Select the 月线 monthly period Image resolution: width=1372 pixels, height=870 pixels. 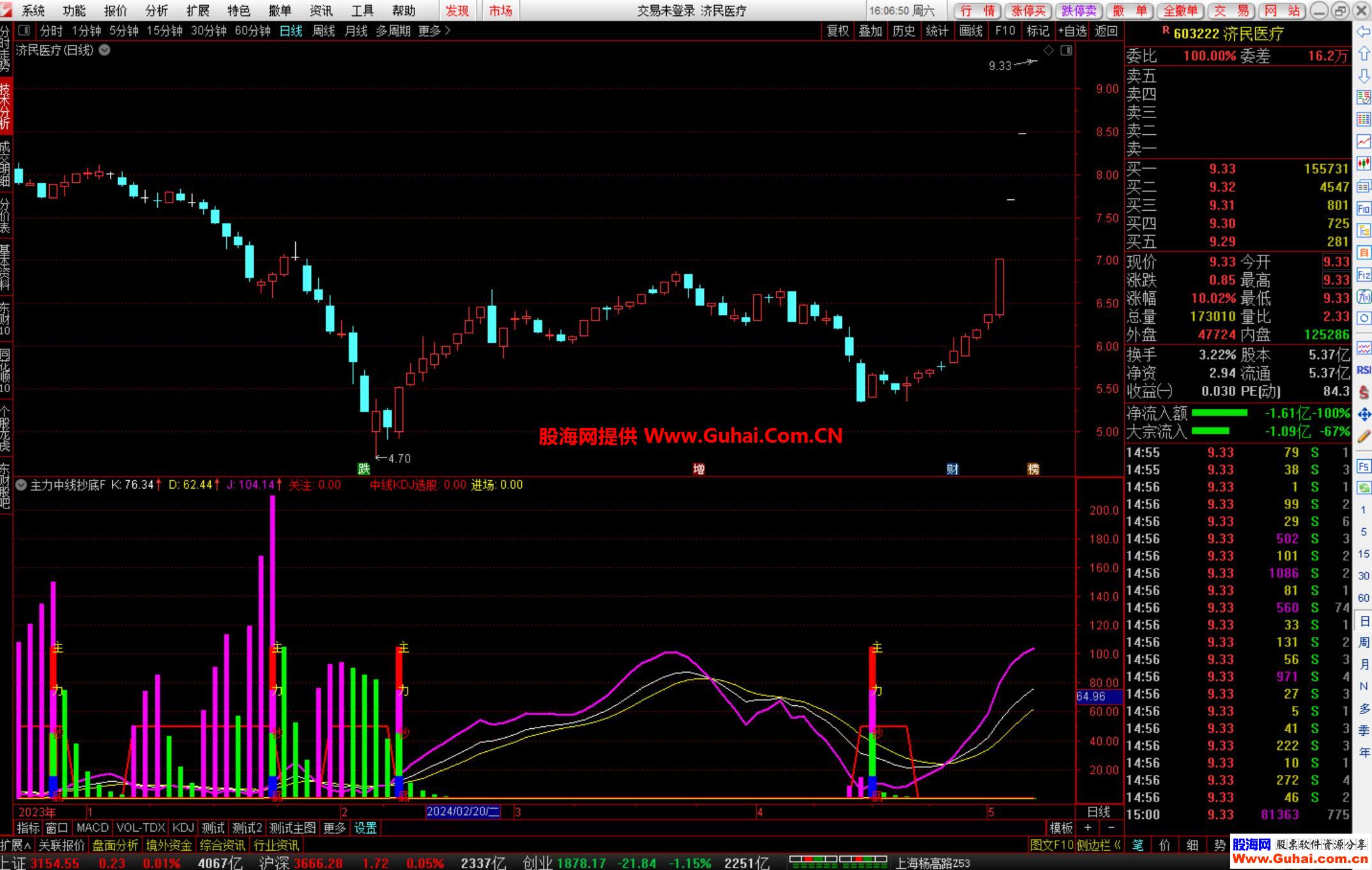pos(356,30)
